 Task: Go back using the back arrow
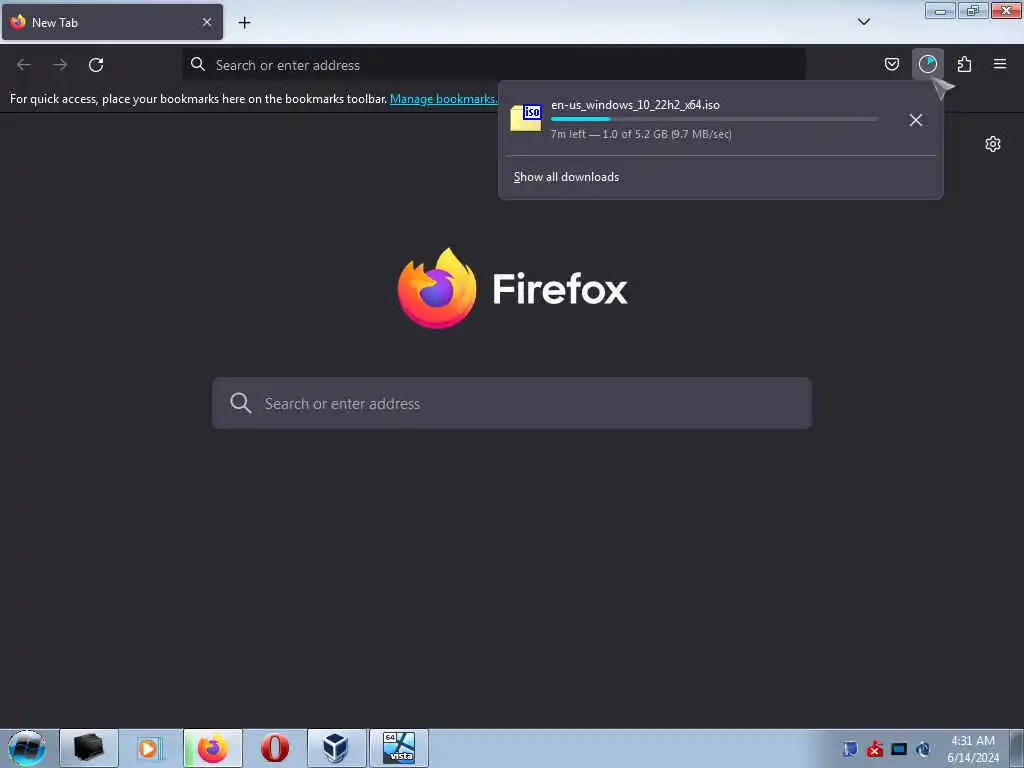point(24,65)
